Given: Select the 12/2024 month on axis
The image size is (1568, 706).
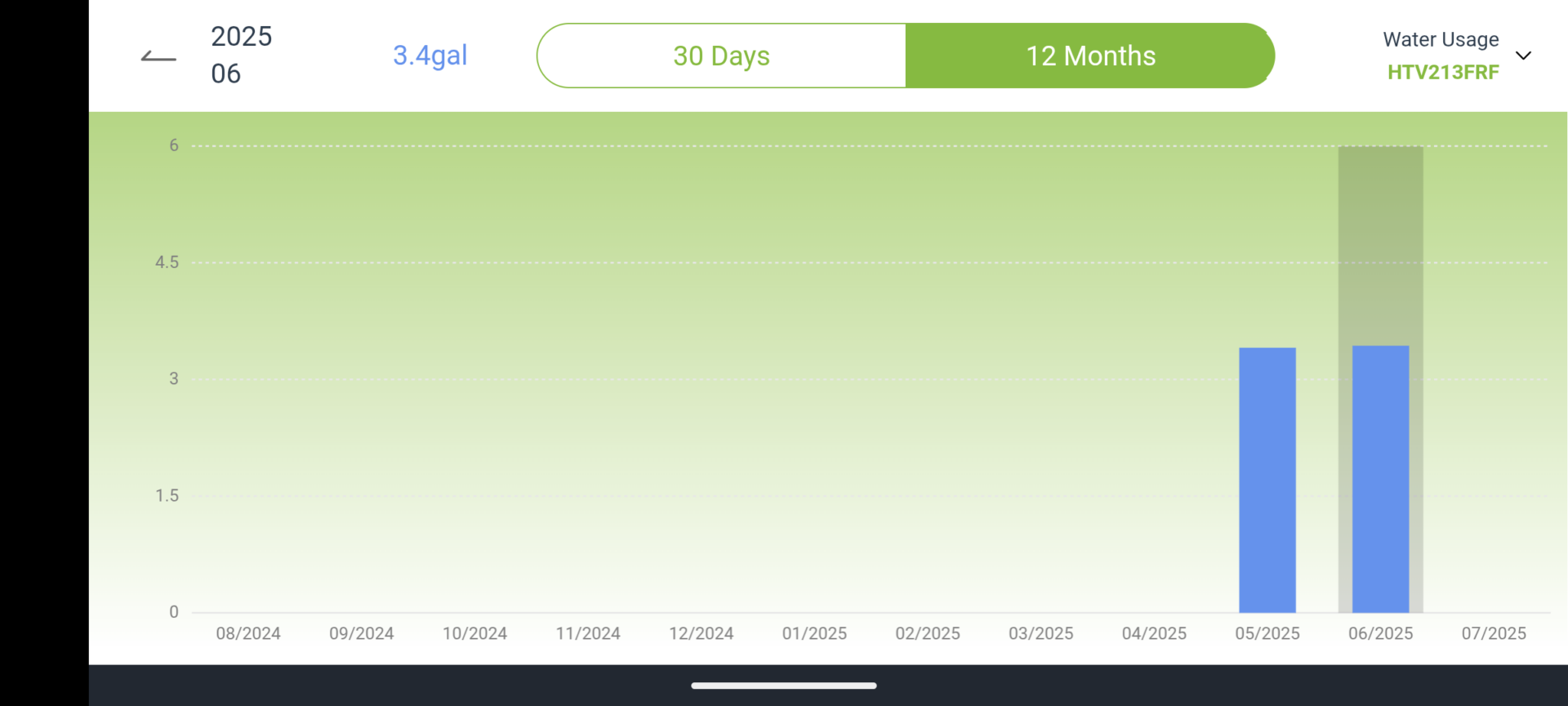Looking at the screenshot, I should [x=702, y=633].
